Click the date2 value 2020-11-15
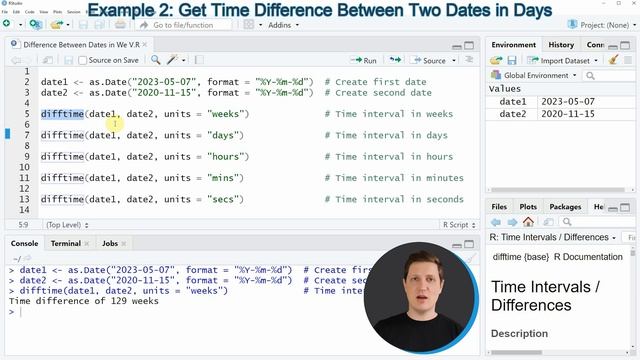 tap(568, 114)
